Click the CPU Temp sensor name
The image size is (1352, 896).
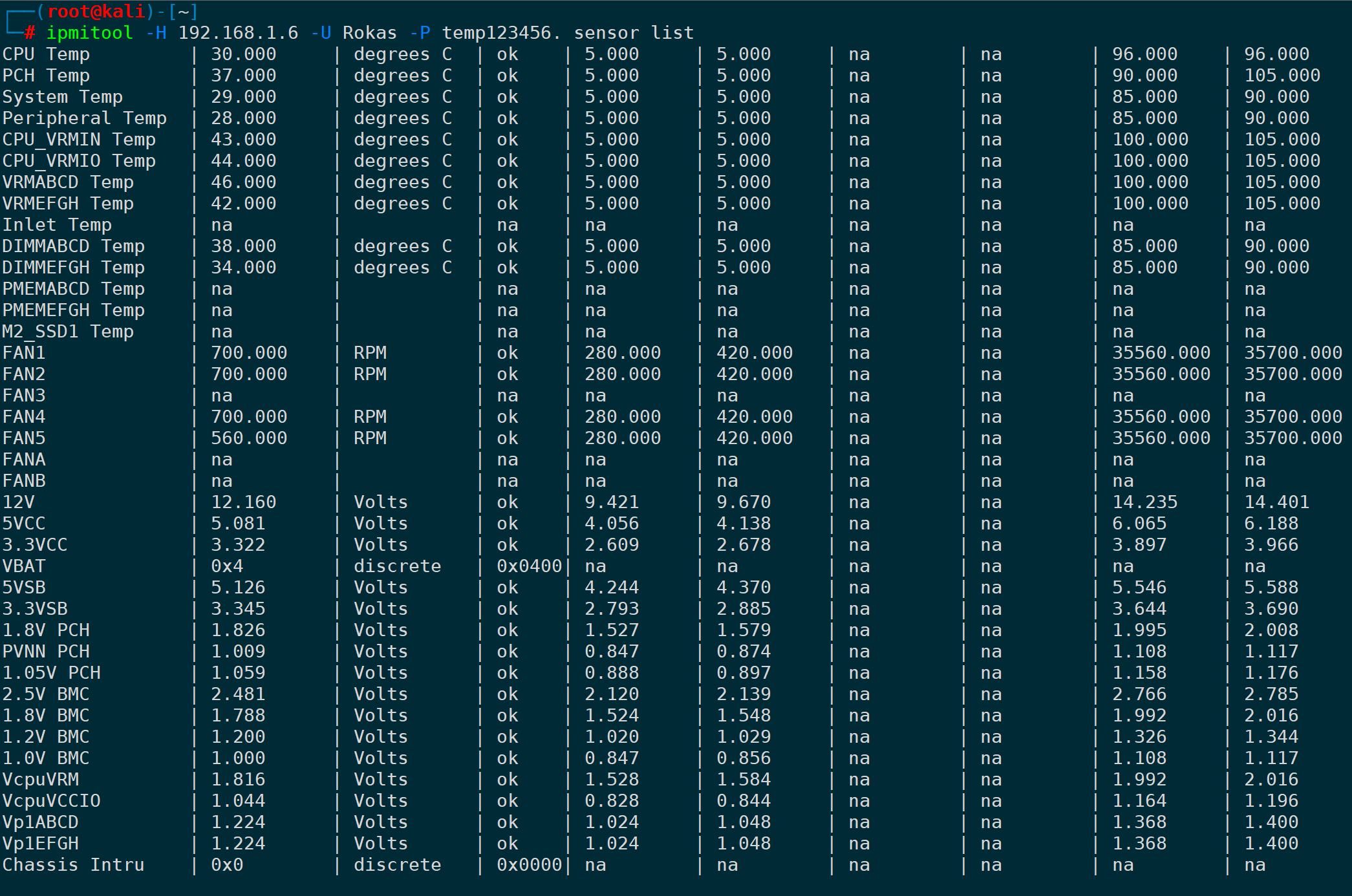pyautogui.click(x=46, y=54)
